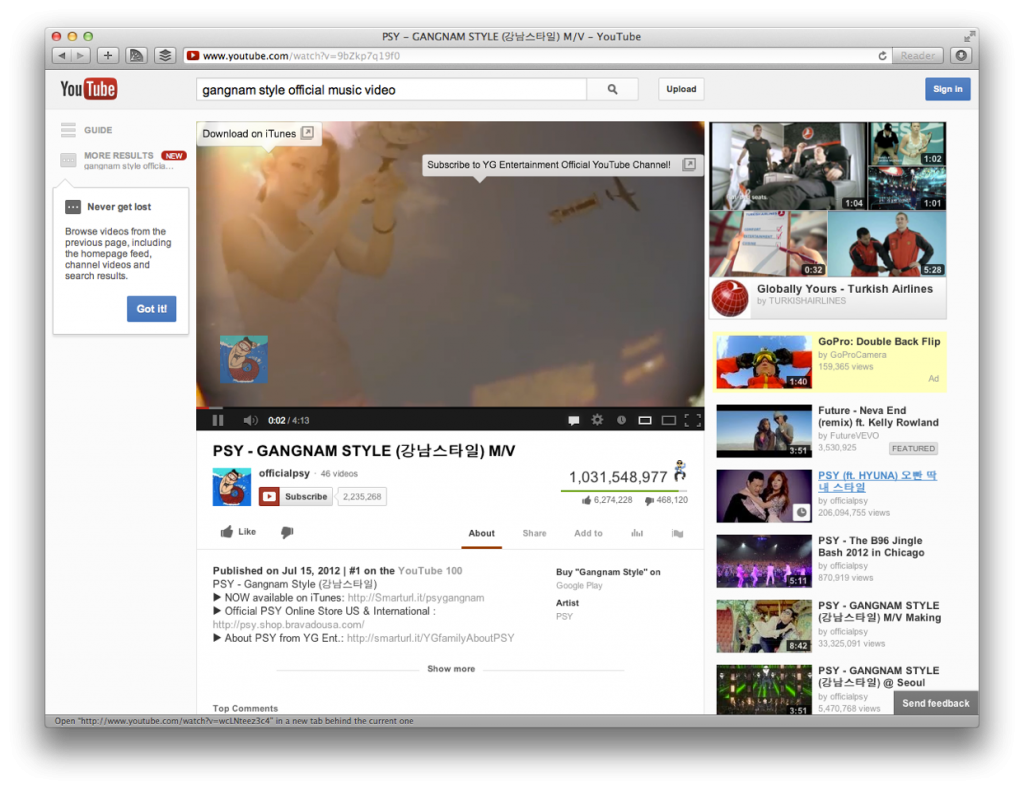Open Turkish Airlines 1:04 video thumbnail

tap(788, 166)
